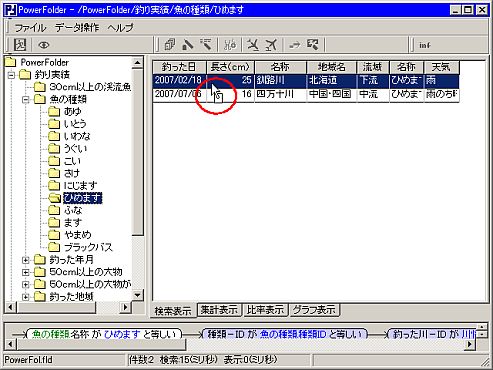The width and height of the screenshot is (493, 370).
Task: Click the list-with-pen toolbar icon
Action: tap(206, 45)
